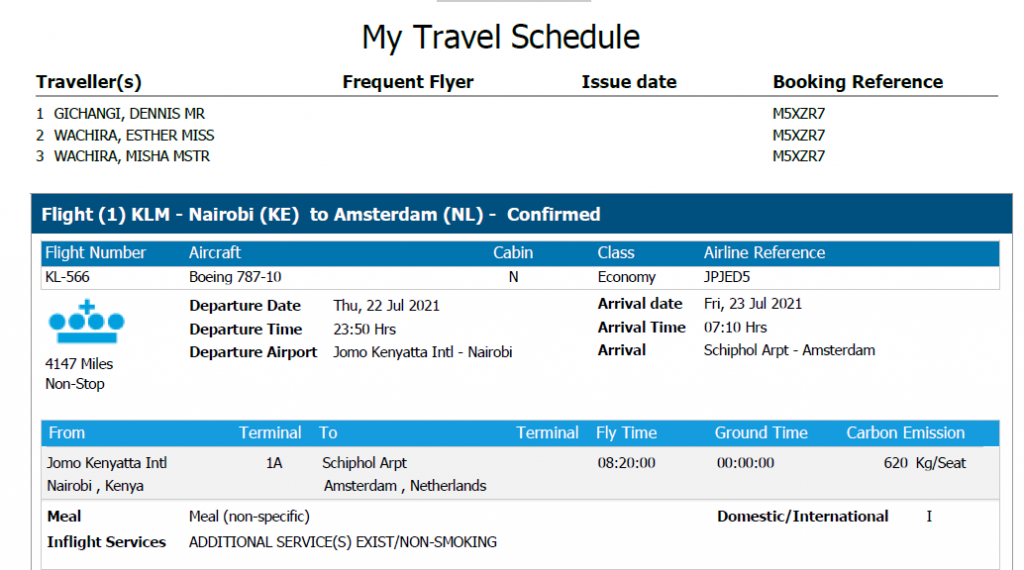Click the Booking Reference heading
Image resolution: width=1024 pixels, height=570 pixels.
pyautogui.click(x=857, y=82)
